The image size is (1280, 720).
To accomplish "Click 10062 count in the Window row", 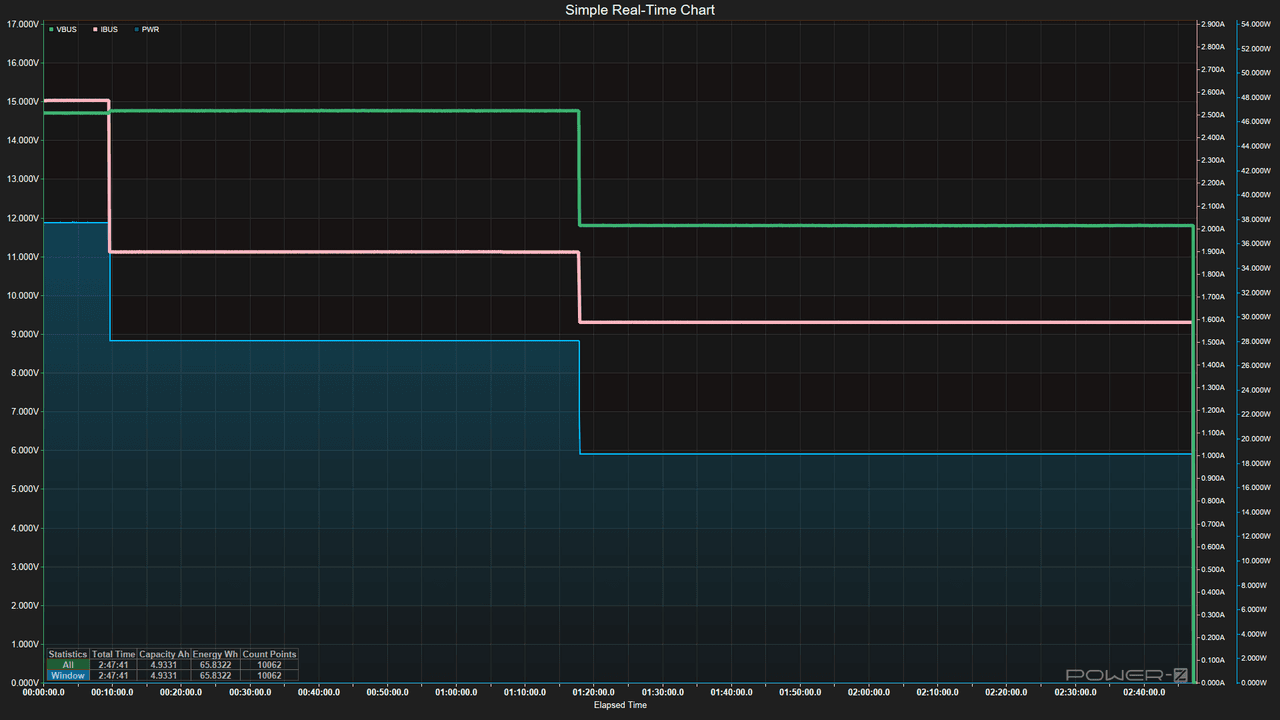I will point(269,676).
